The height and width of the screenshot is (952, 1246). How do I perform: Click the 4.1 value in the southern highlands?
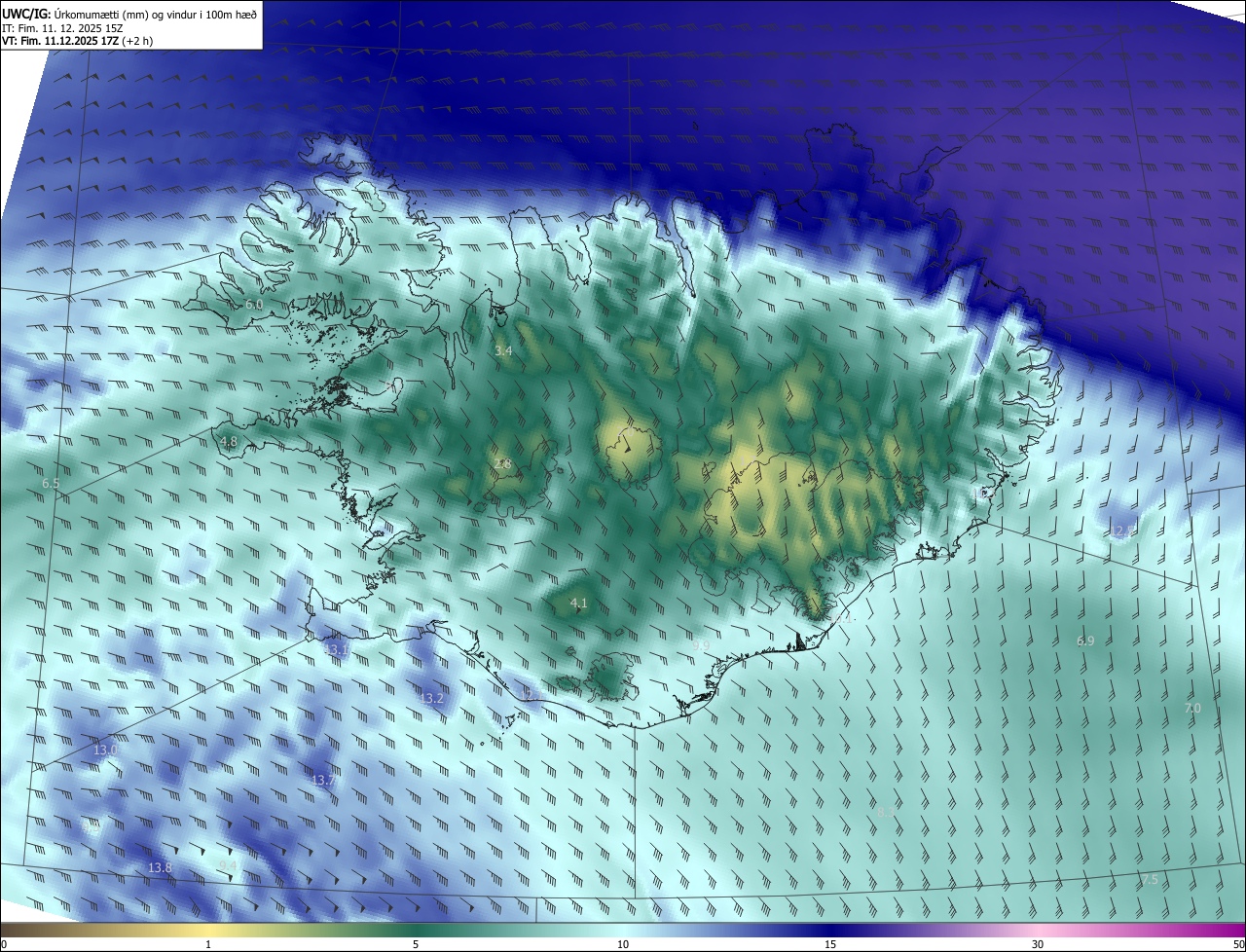(578, 604)
